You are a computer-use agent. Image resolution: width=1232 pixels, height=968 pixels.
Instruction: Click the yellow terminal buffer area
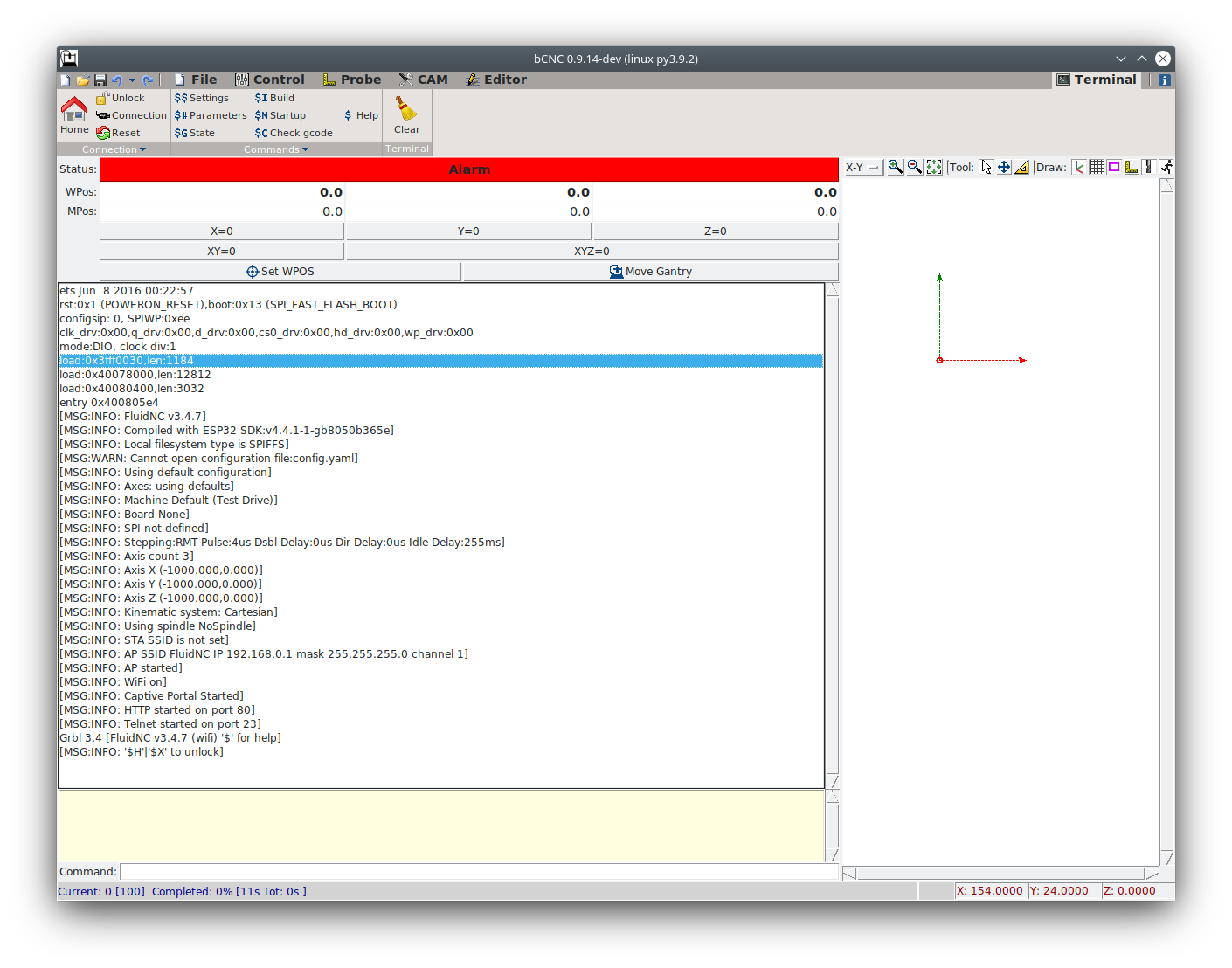(441, 826)
